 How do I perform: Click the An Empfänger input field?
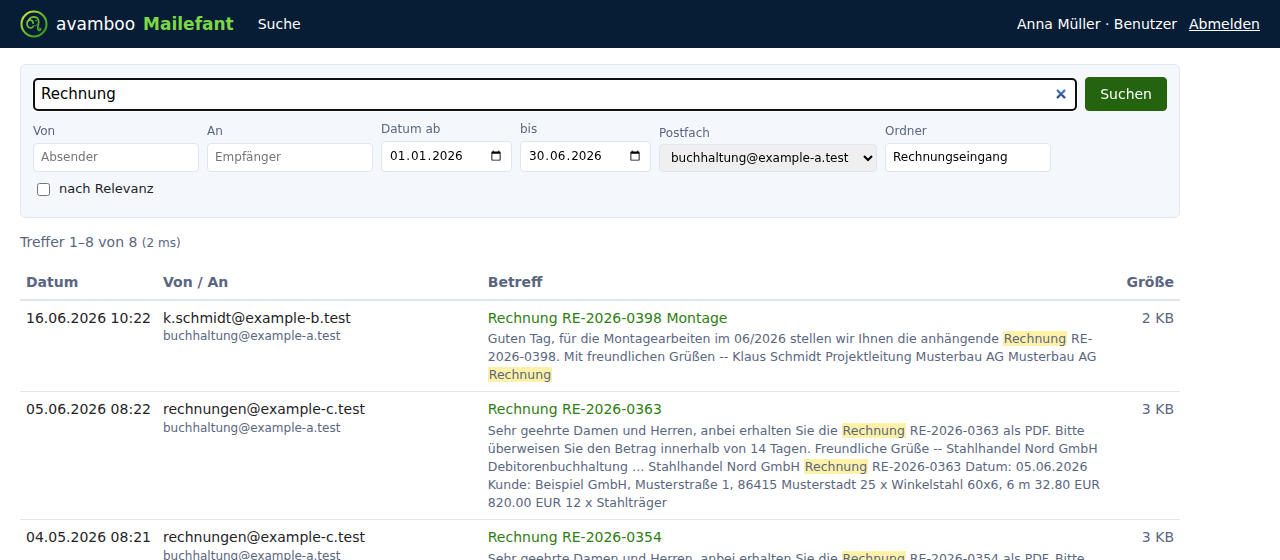[290, 157]
